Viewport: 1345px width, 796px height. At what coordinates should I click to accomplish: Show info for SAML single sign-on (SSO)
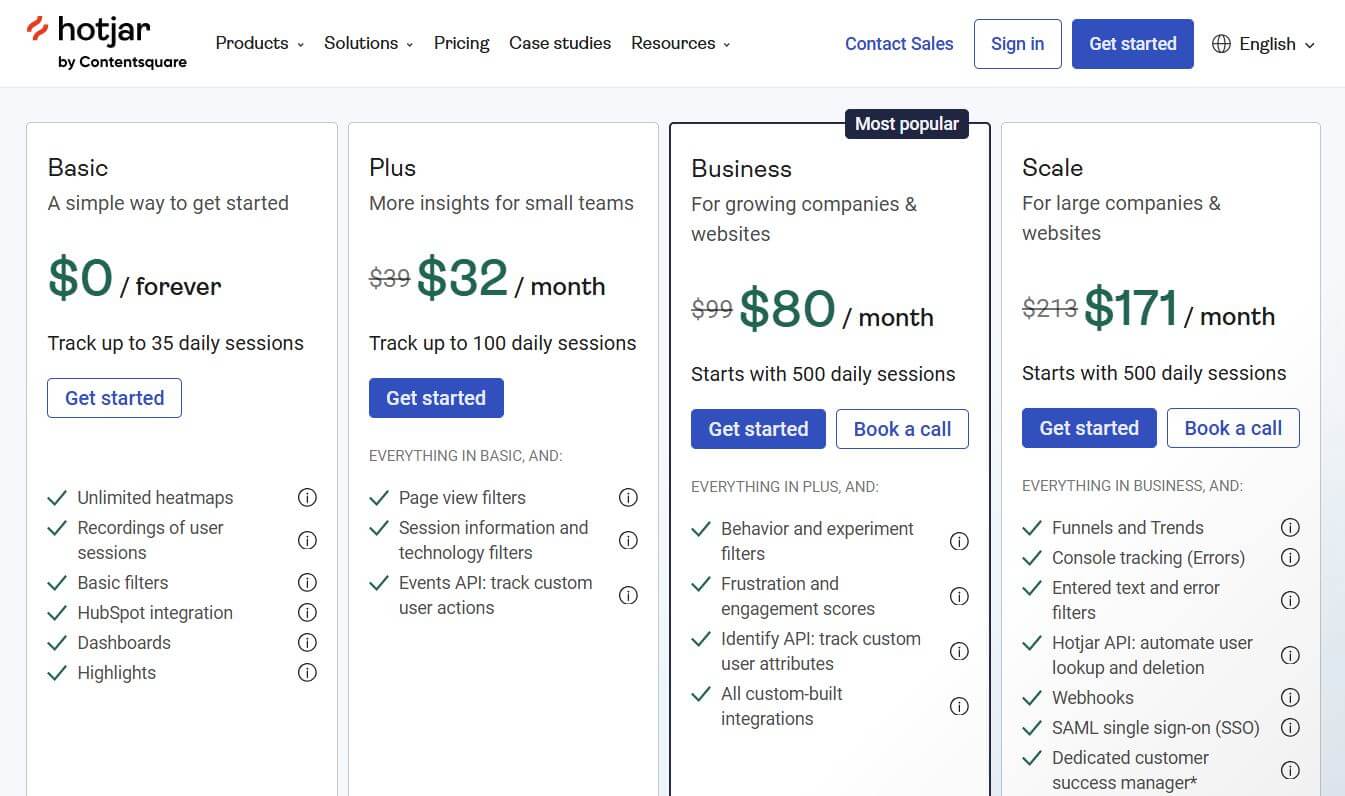1291,727
